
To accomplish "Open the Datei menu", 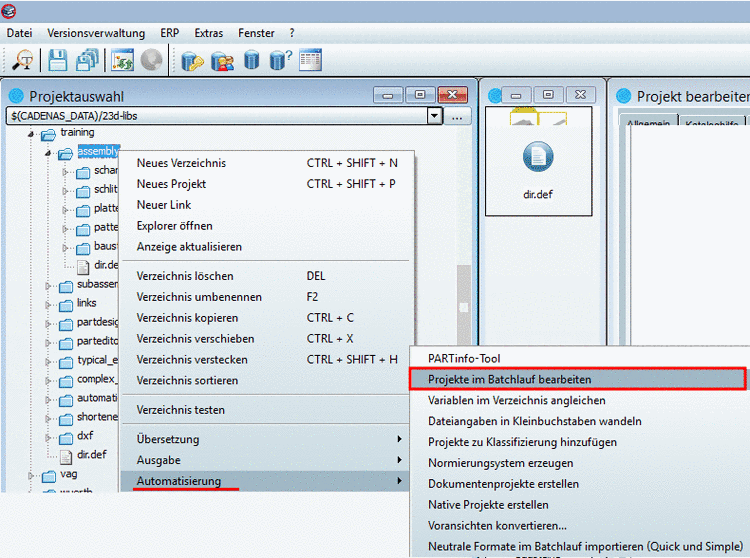I will point(20,33).
